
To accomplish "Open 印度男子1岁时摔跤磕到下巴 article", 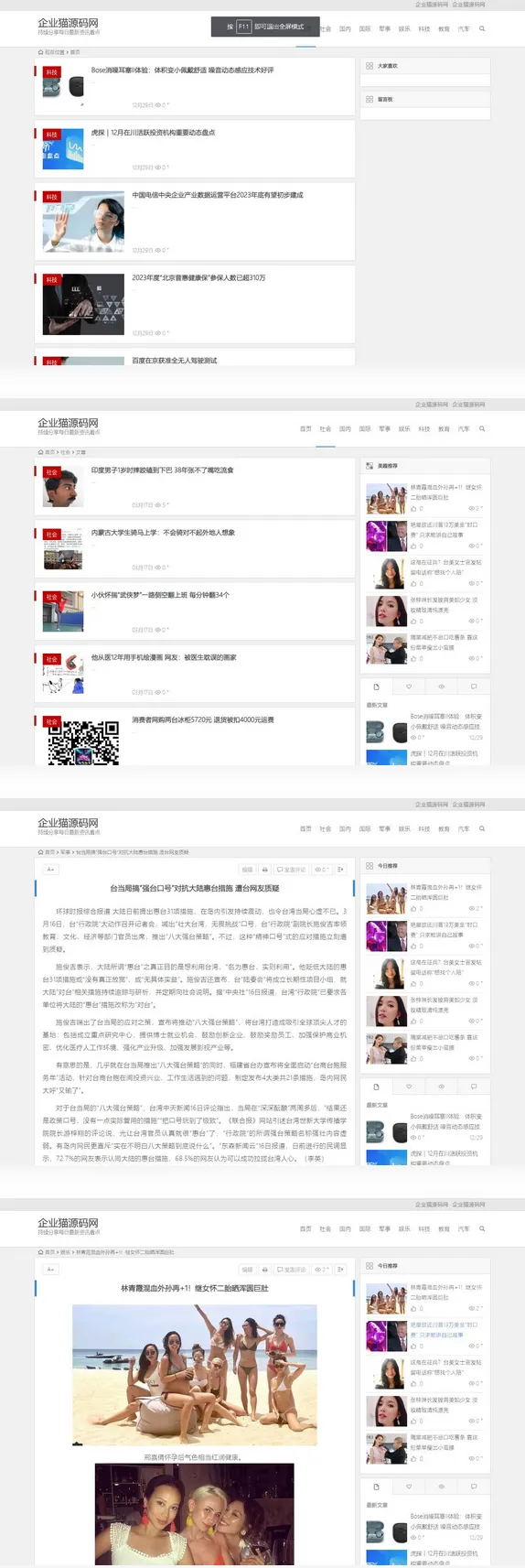I will pos(162,470).
